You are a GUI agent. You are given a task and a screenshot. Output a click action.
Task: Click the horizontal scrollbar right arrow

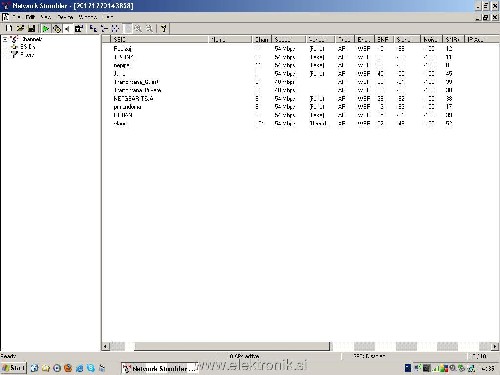pyautogui.click(x=495, y=347)
